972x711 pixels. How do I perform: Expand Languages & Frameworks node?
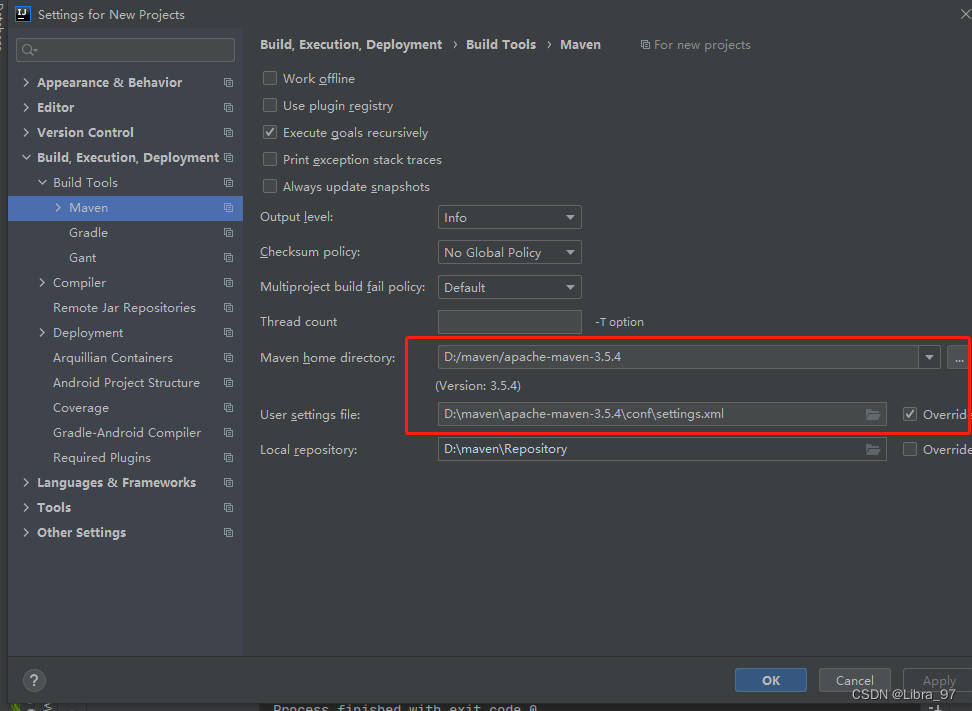pos(26,482)
